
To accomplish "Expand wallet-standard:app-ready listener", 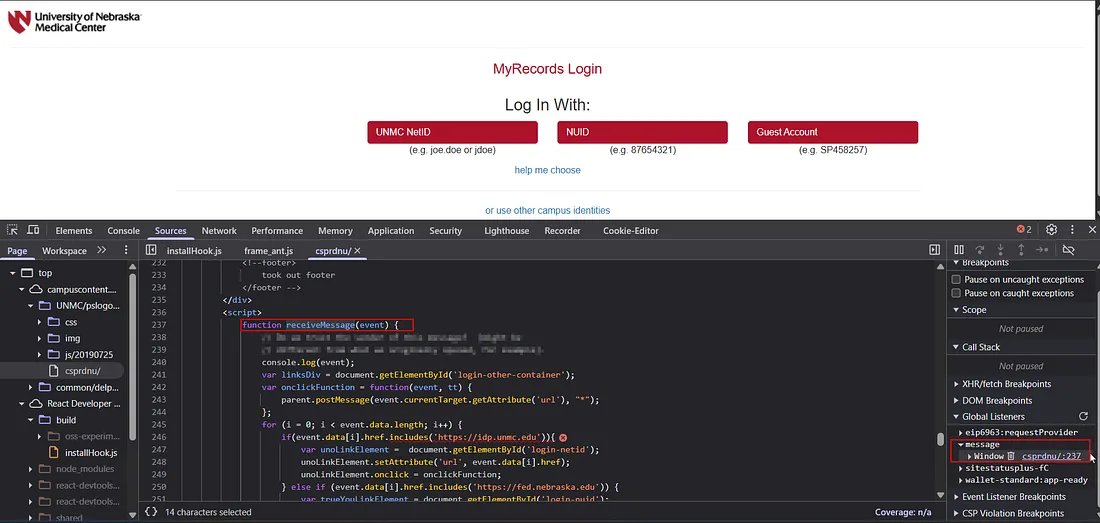I will 961,480.
